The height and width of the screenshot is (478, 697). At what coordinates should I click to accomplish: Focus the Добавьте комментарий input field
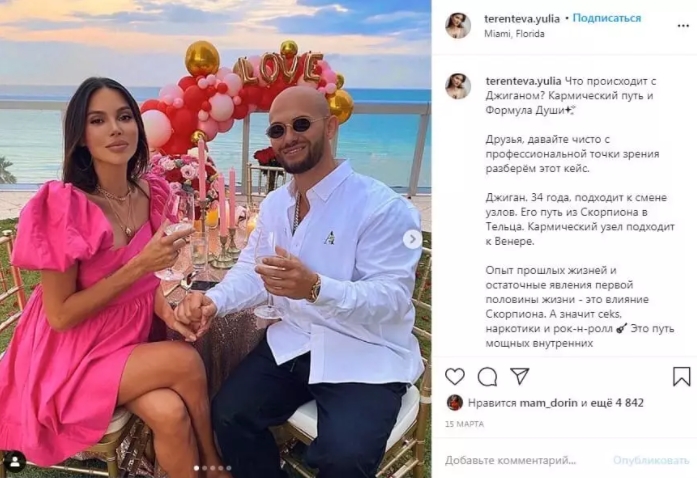click(525, 460)
